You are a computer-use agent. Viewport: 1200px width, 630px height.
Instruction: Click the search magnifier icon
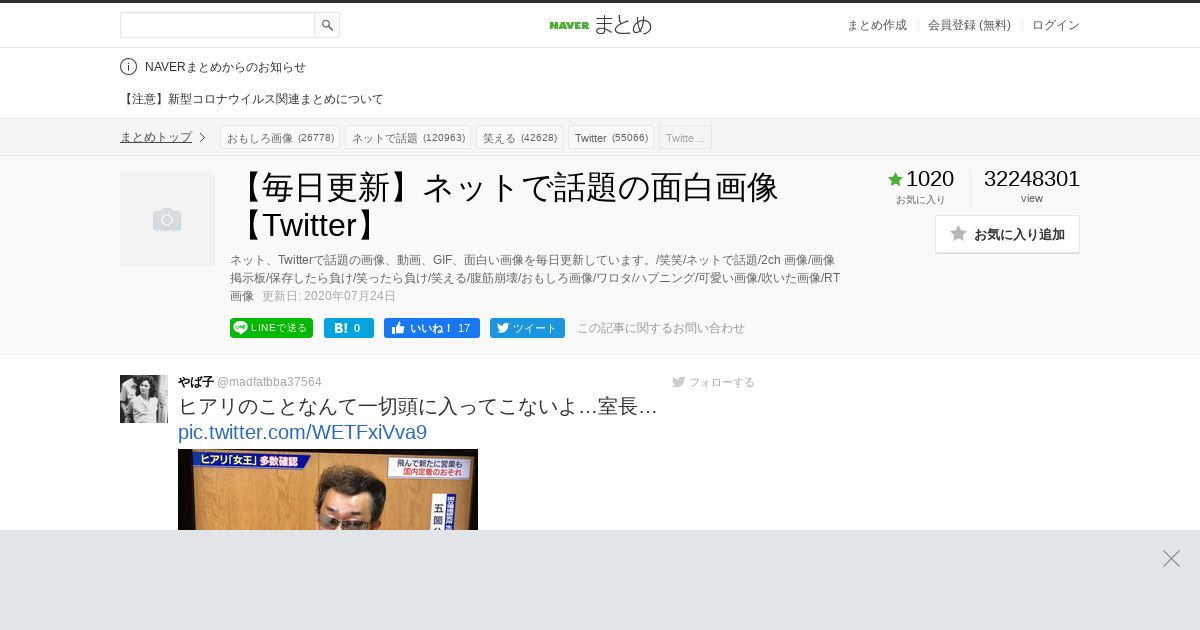pos(327,25)
